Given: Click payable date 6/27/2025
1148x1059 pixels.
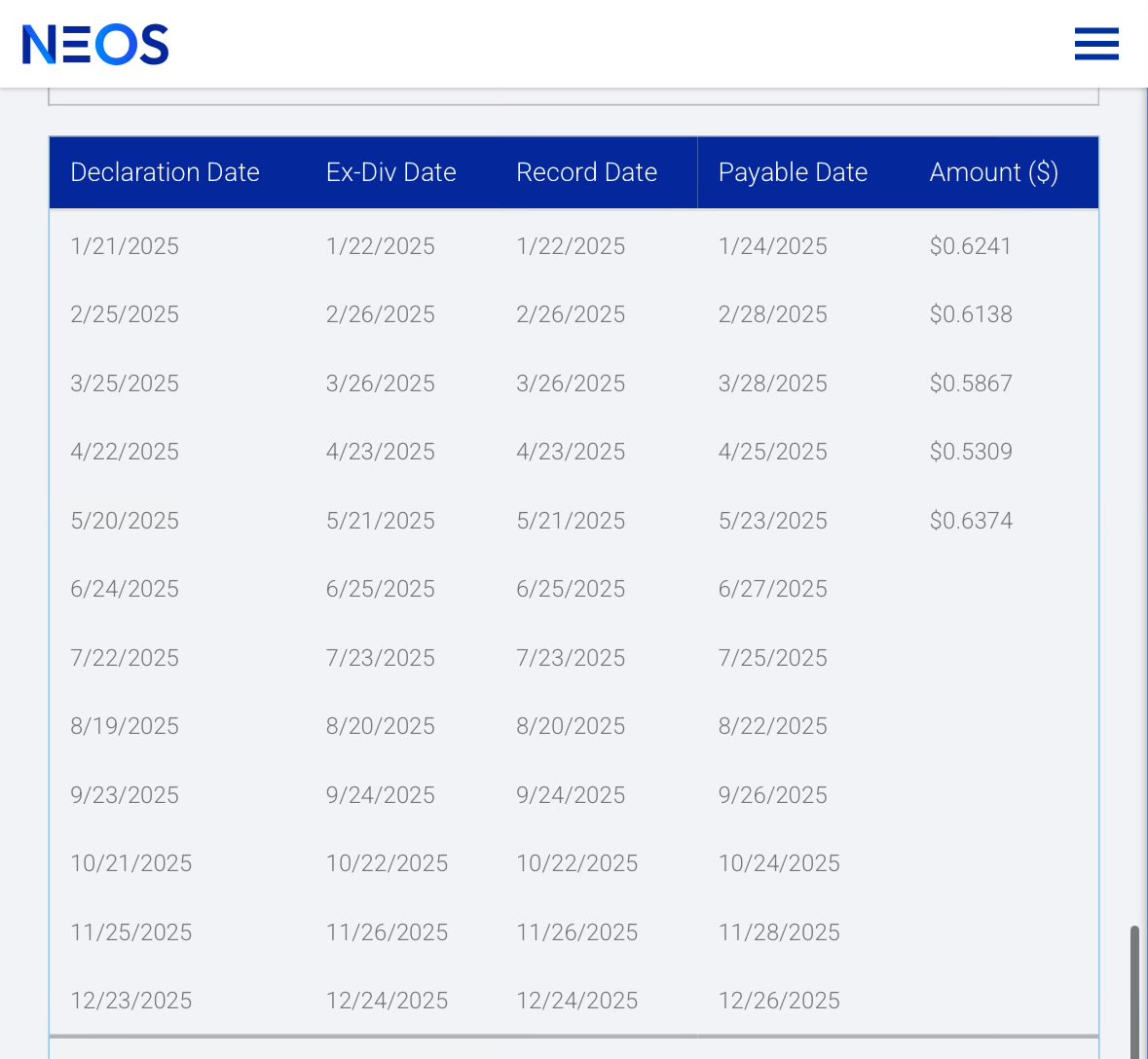Looking at the screenshot, I should click(772, 589).
